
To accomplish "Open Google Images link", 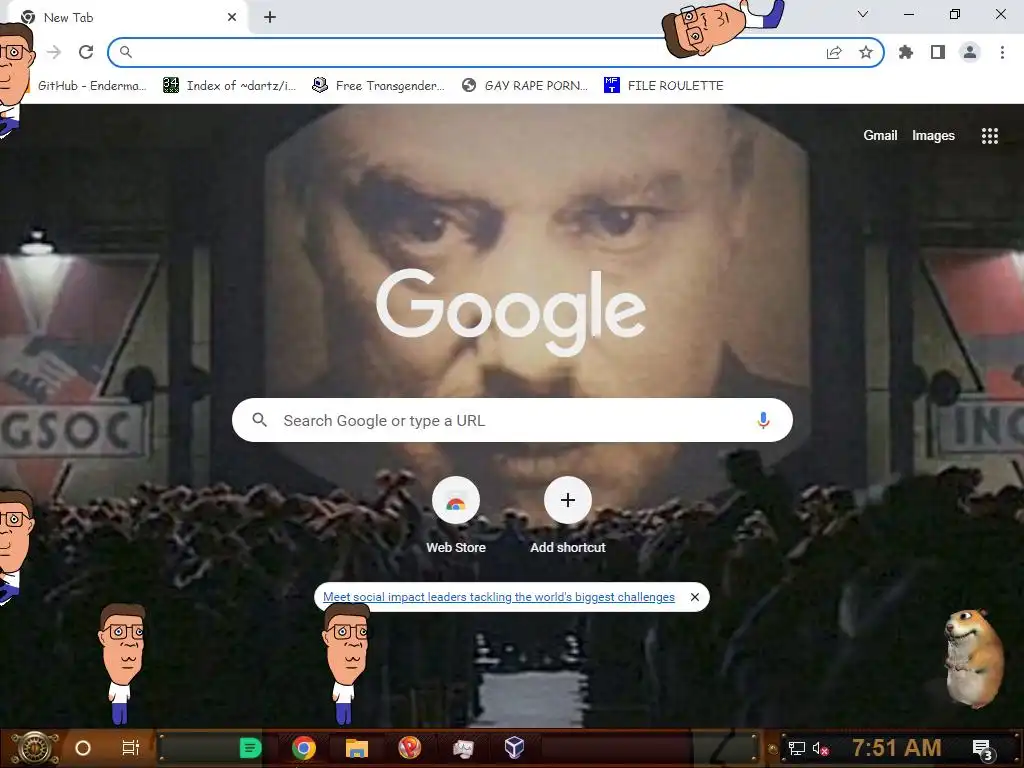I will 933,135.
